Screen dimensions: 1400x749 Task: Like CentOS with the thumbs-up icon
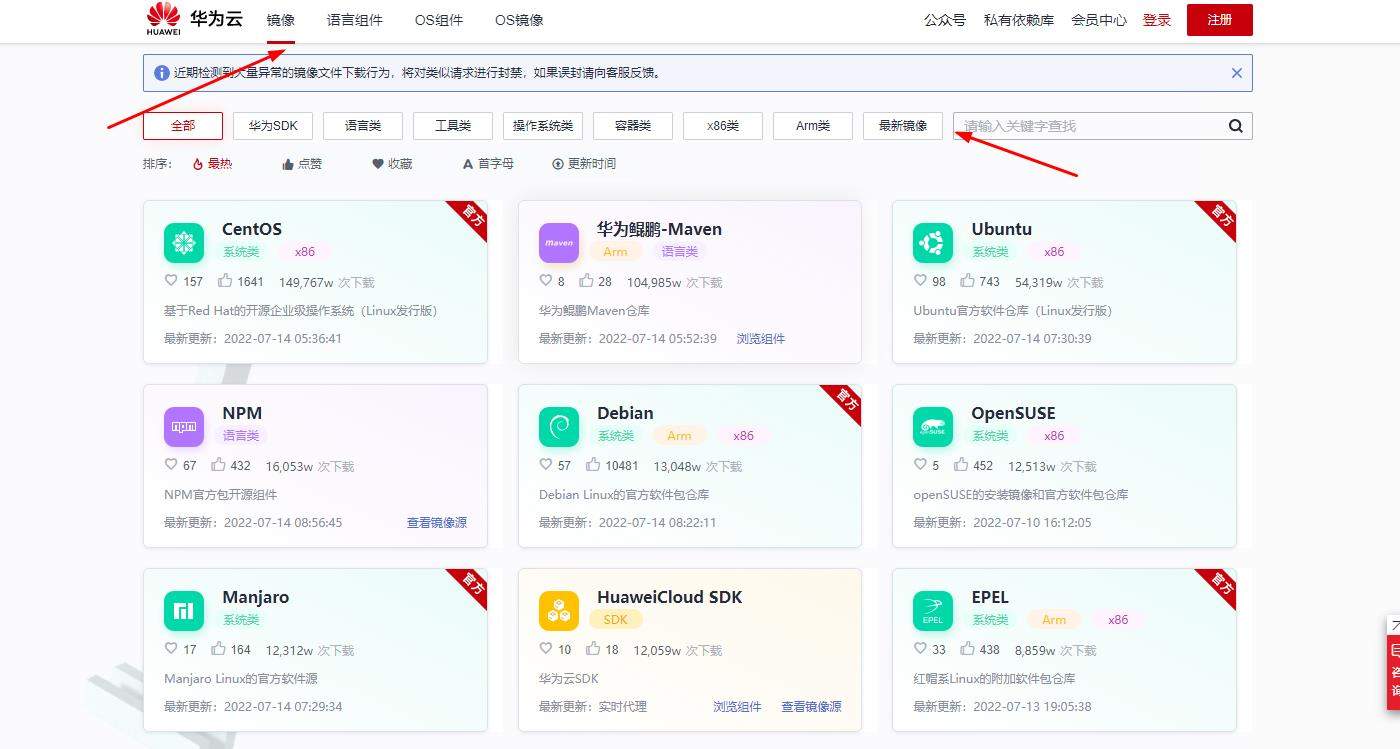tap(225, 281)
